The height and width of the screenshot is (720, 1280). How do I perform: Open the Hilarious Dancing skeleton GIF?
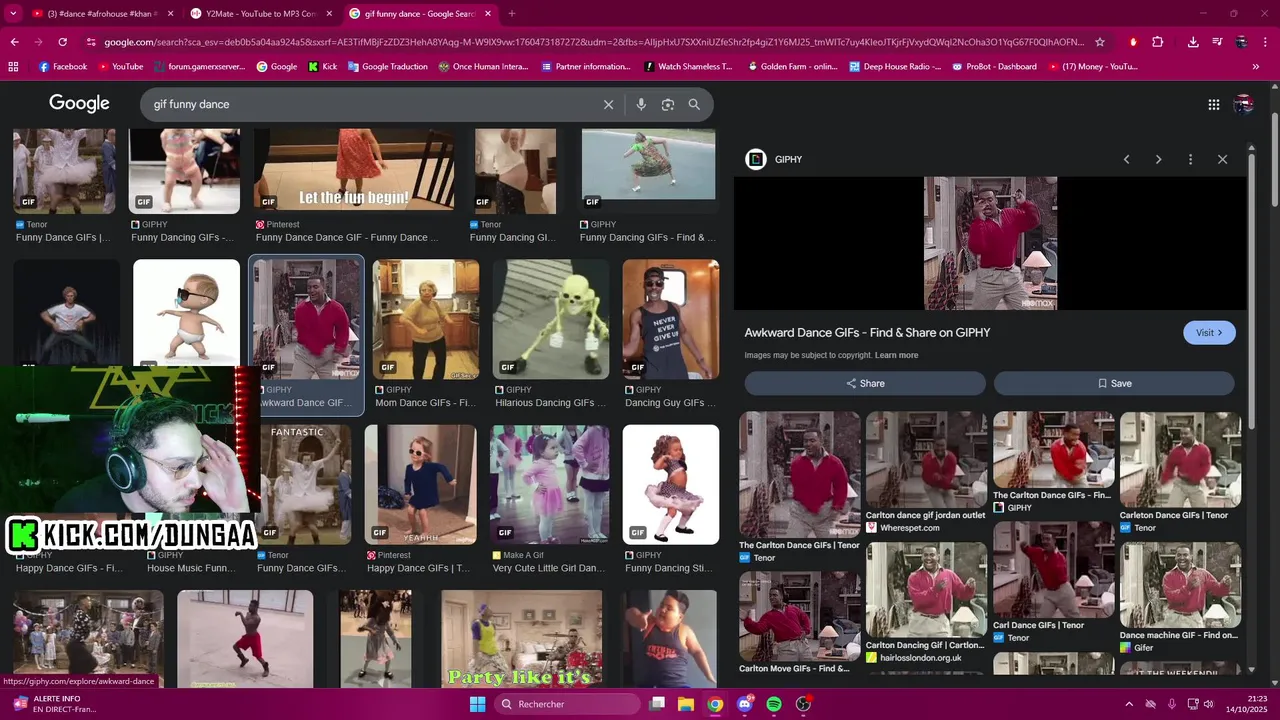click(x=551, y=319)
